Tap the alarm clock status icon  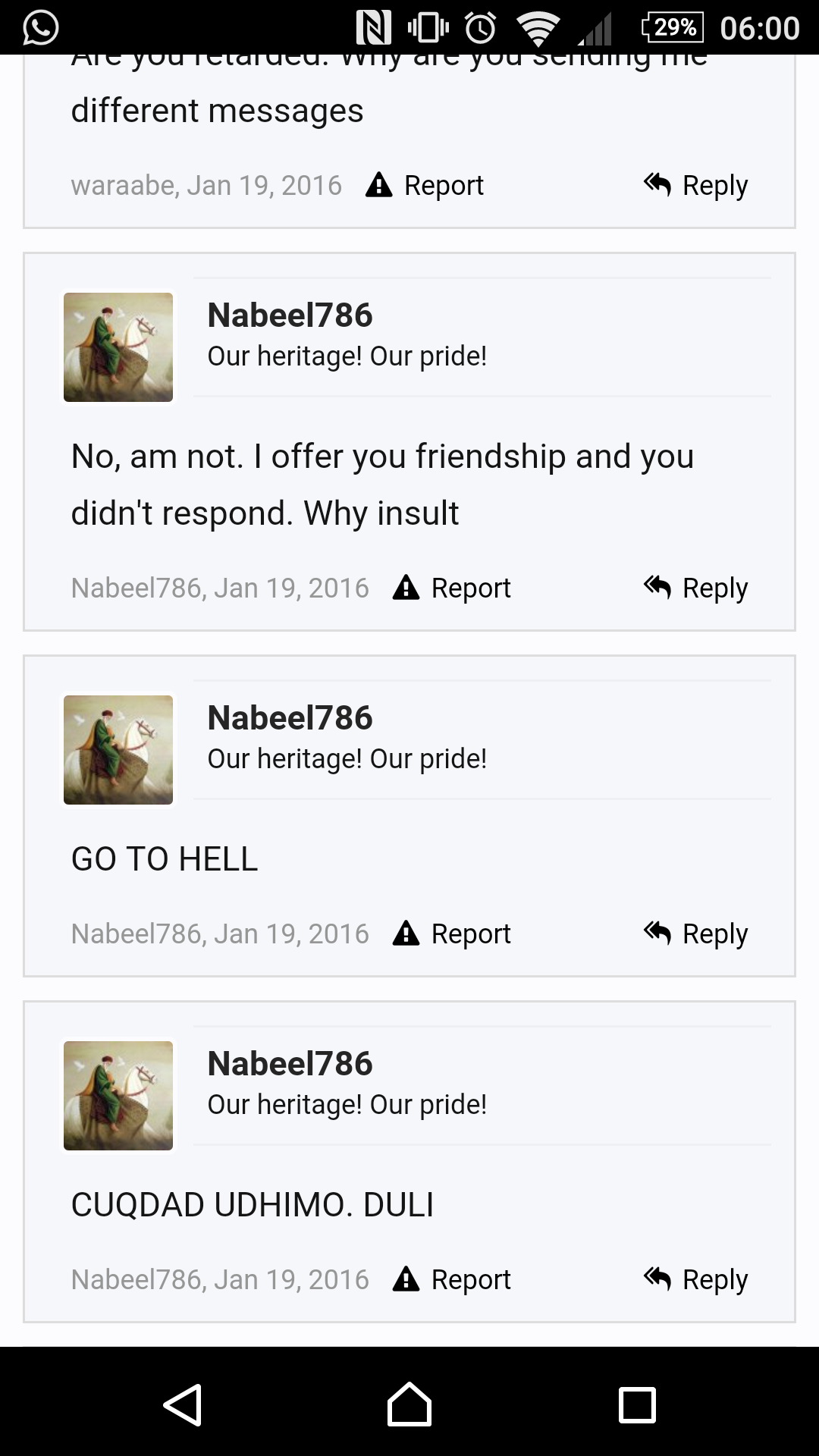point(480,28)
